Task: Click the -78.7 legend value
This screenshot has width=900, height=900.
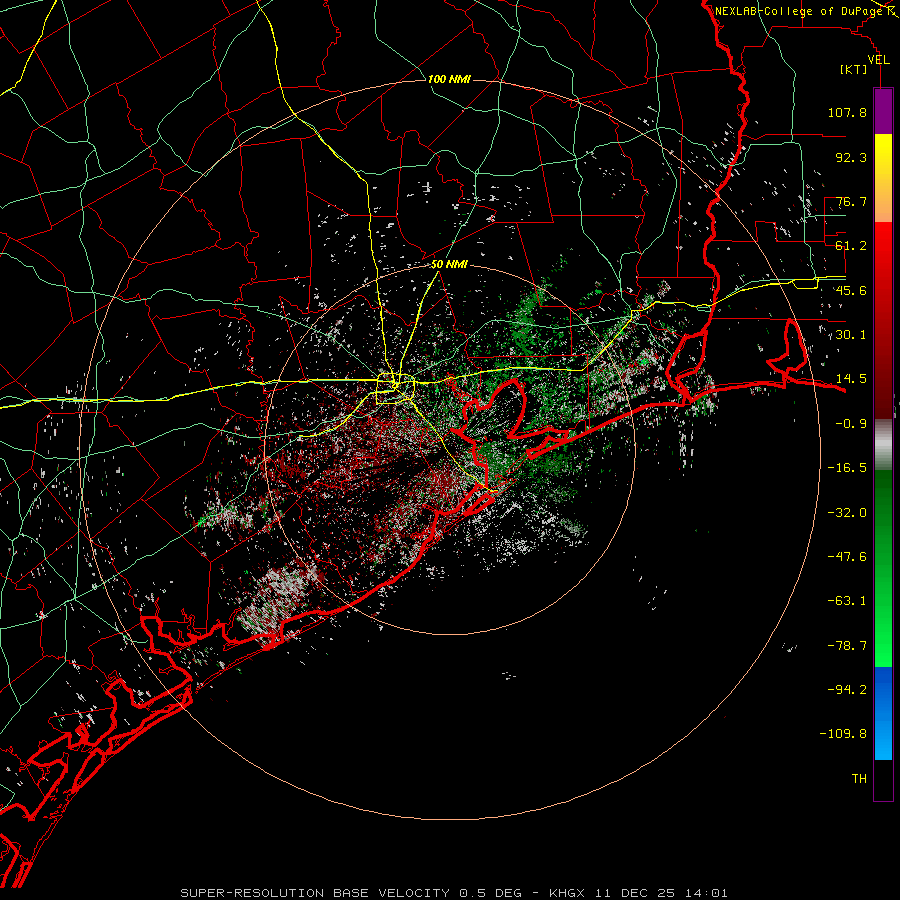Action: (x=847, y=646)
